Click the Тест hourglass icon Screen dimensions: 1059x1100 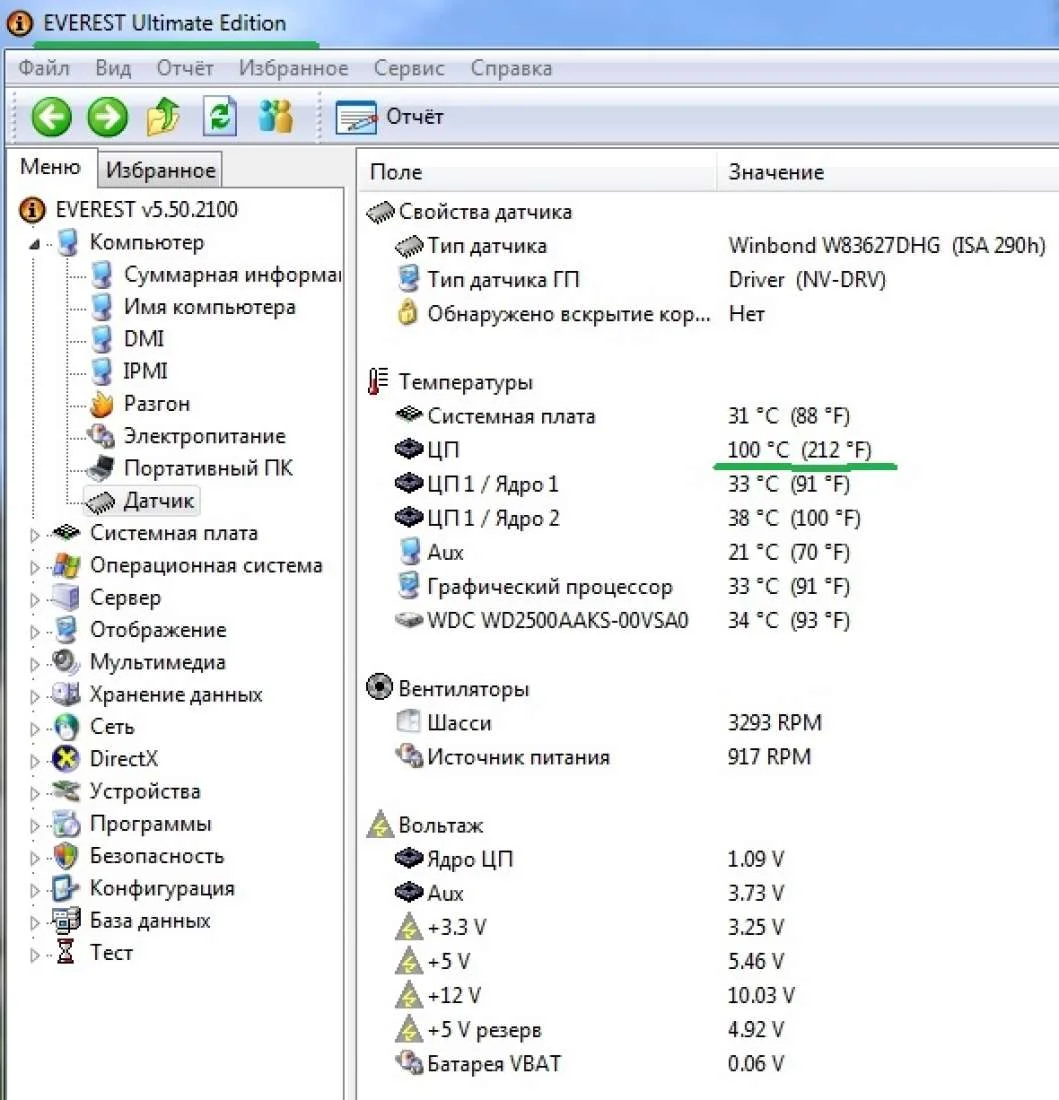(66, 953)
